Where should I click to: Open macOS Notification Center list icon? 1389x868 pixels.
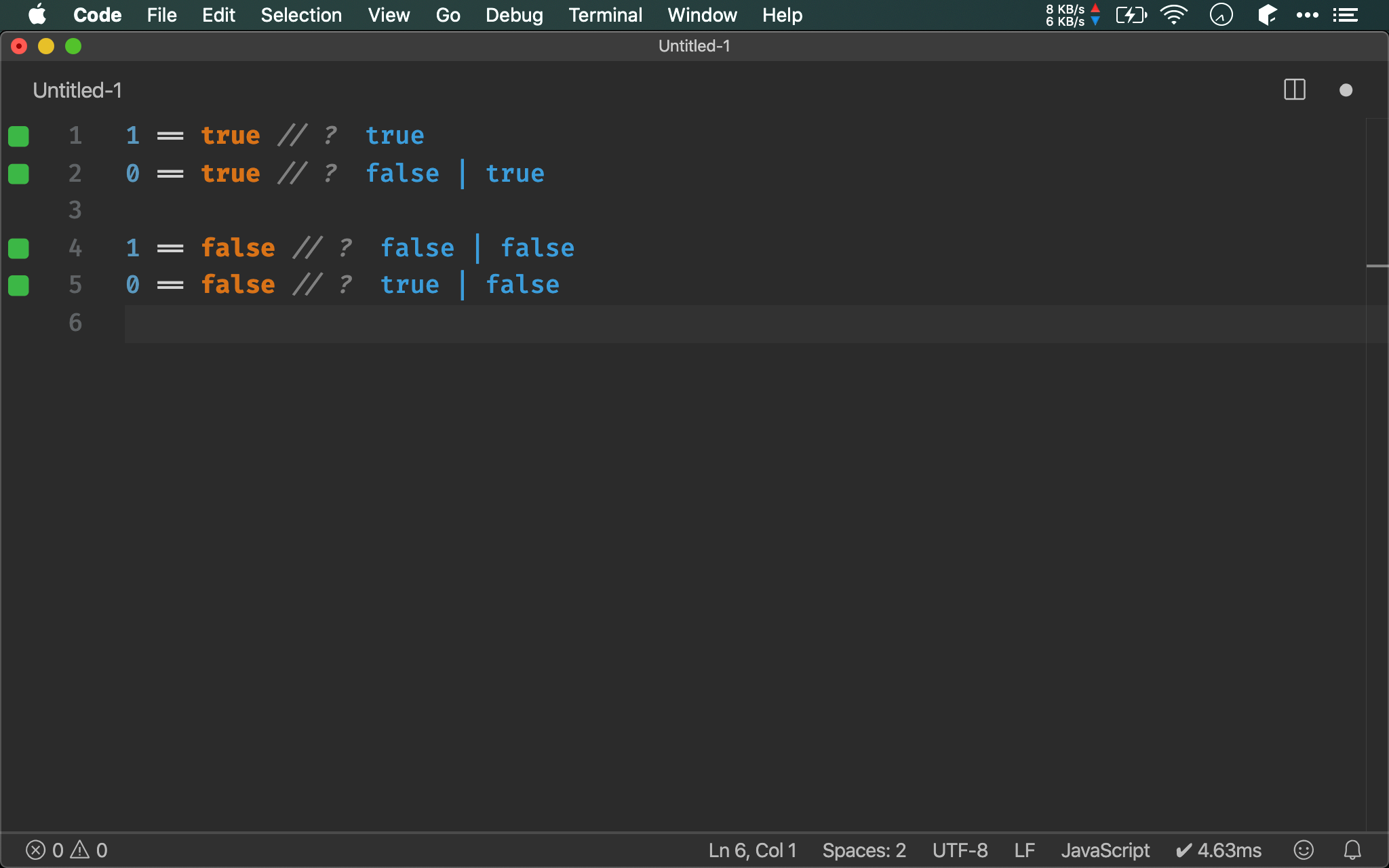(x=1345, y=15)
